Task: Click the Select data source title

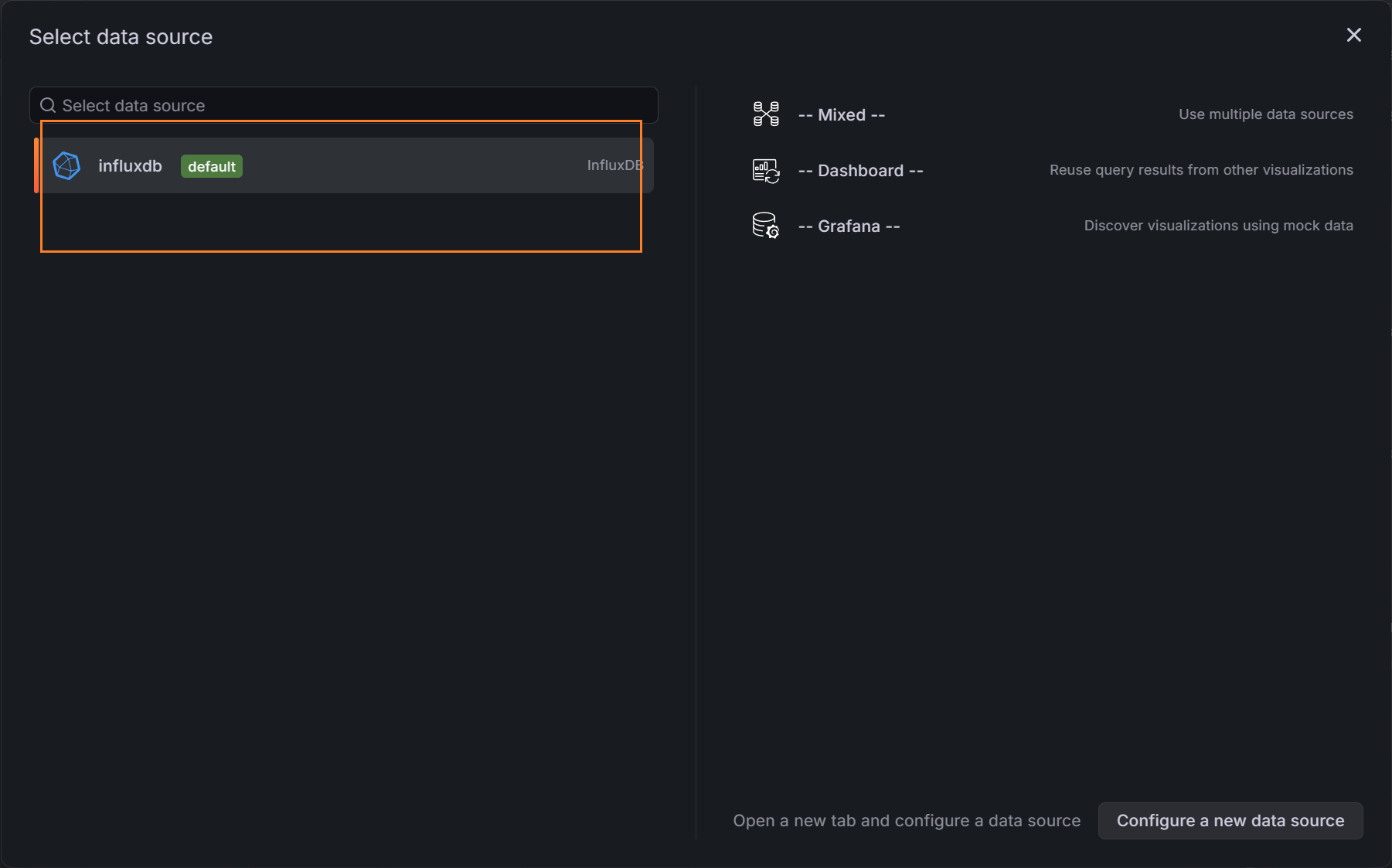Action: (x=121, y=37)
